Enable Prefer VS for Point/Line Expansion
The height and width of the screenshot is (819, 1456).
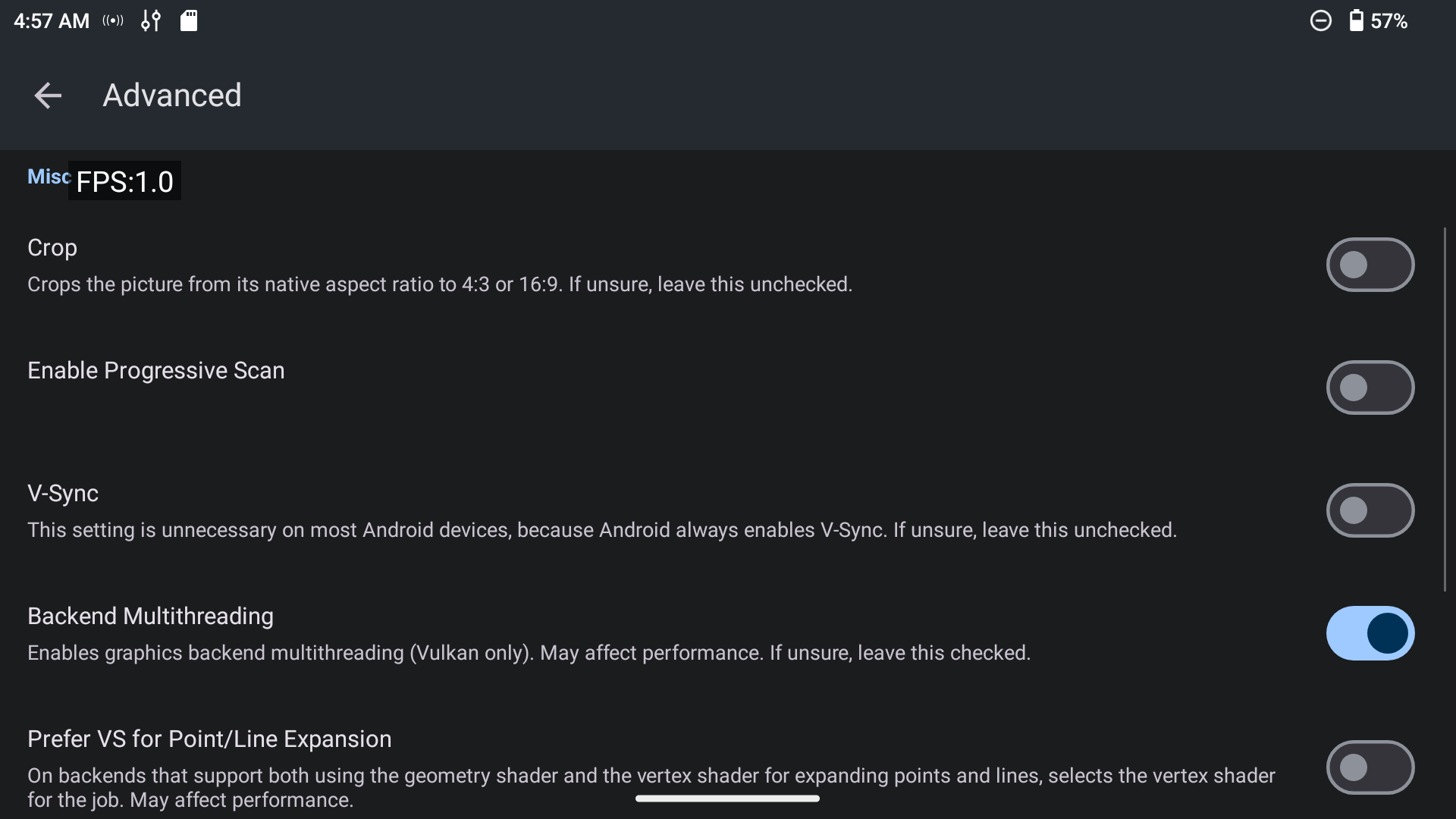click(1370, 767)
